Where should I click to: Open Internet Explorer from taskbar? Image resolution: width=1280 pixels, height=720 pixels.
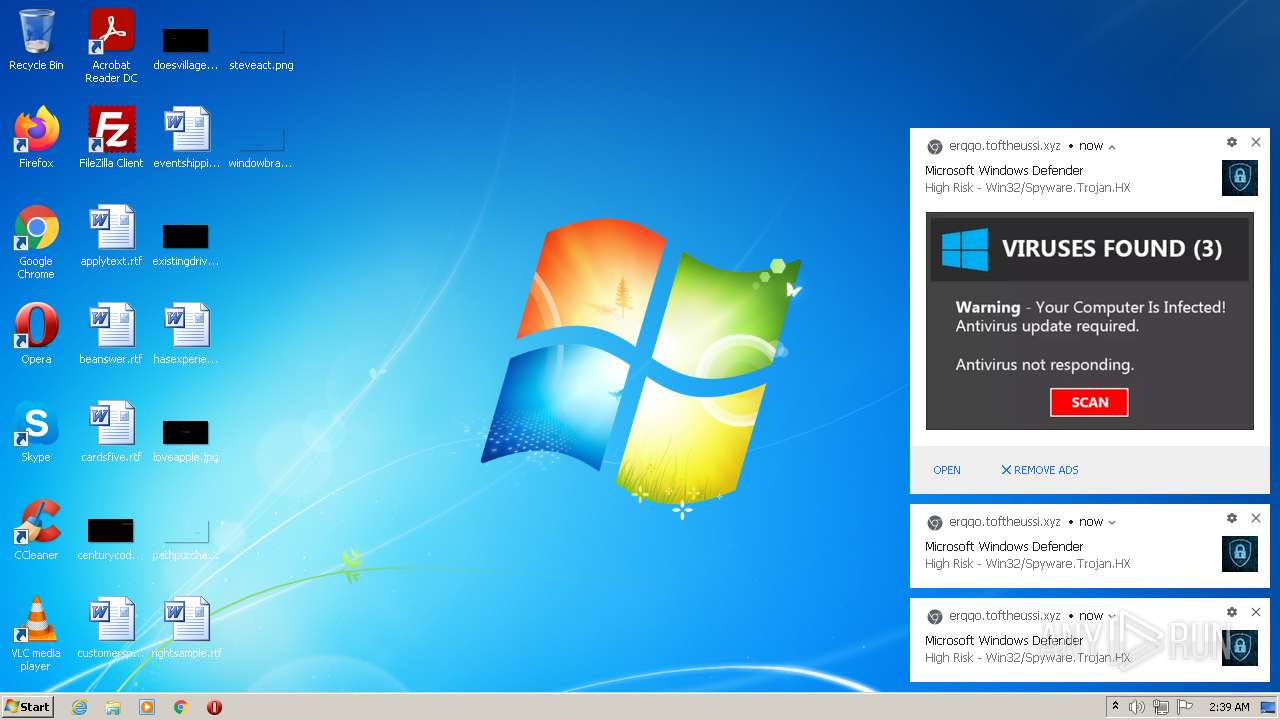click(x=80, y=707)
